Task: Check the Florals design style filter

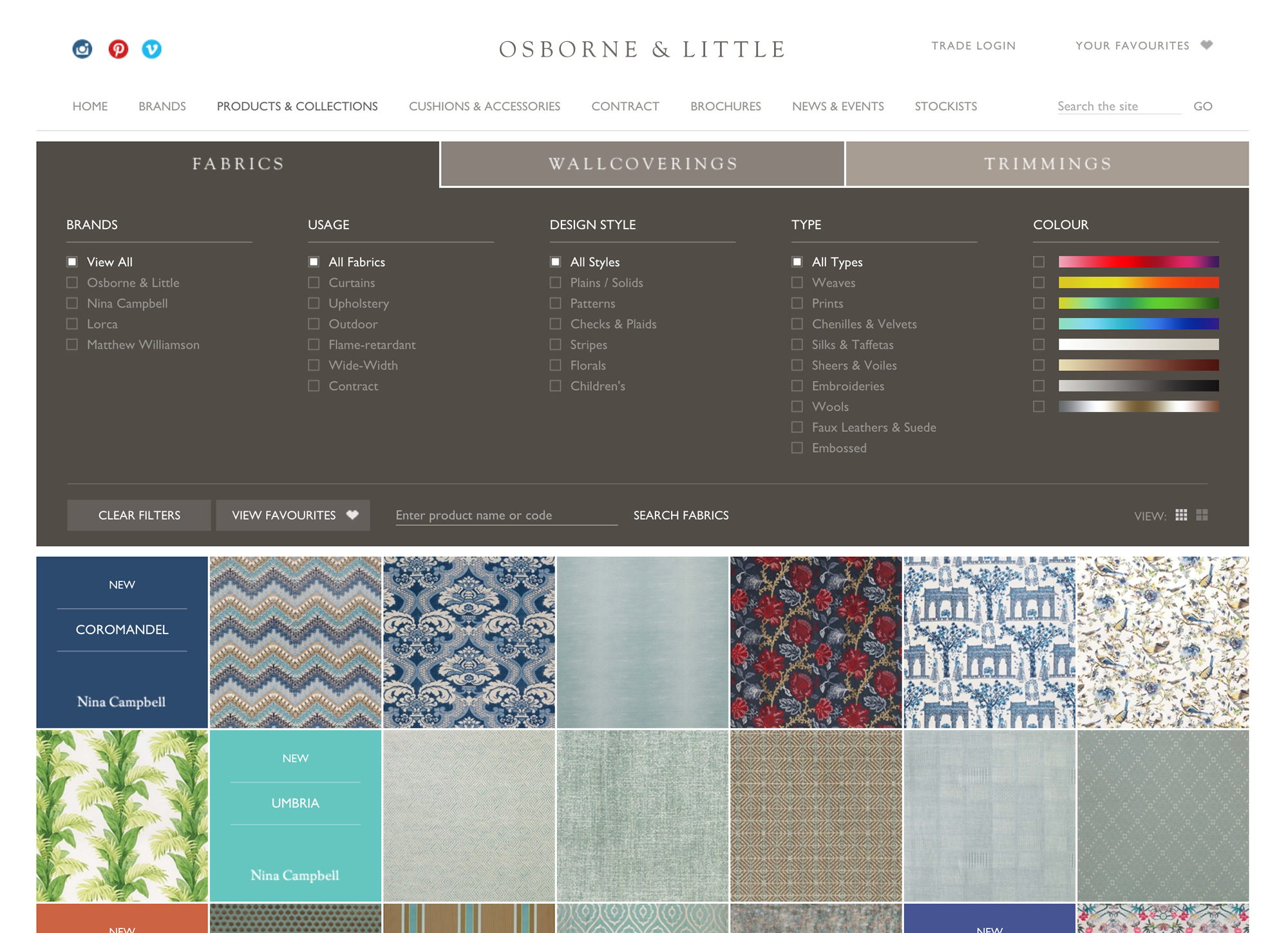Action: coord(555,365)
